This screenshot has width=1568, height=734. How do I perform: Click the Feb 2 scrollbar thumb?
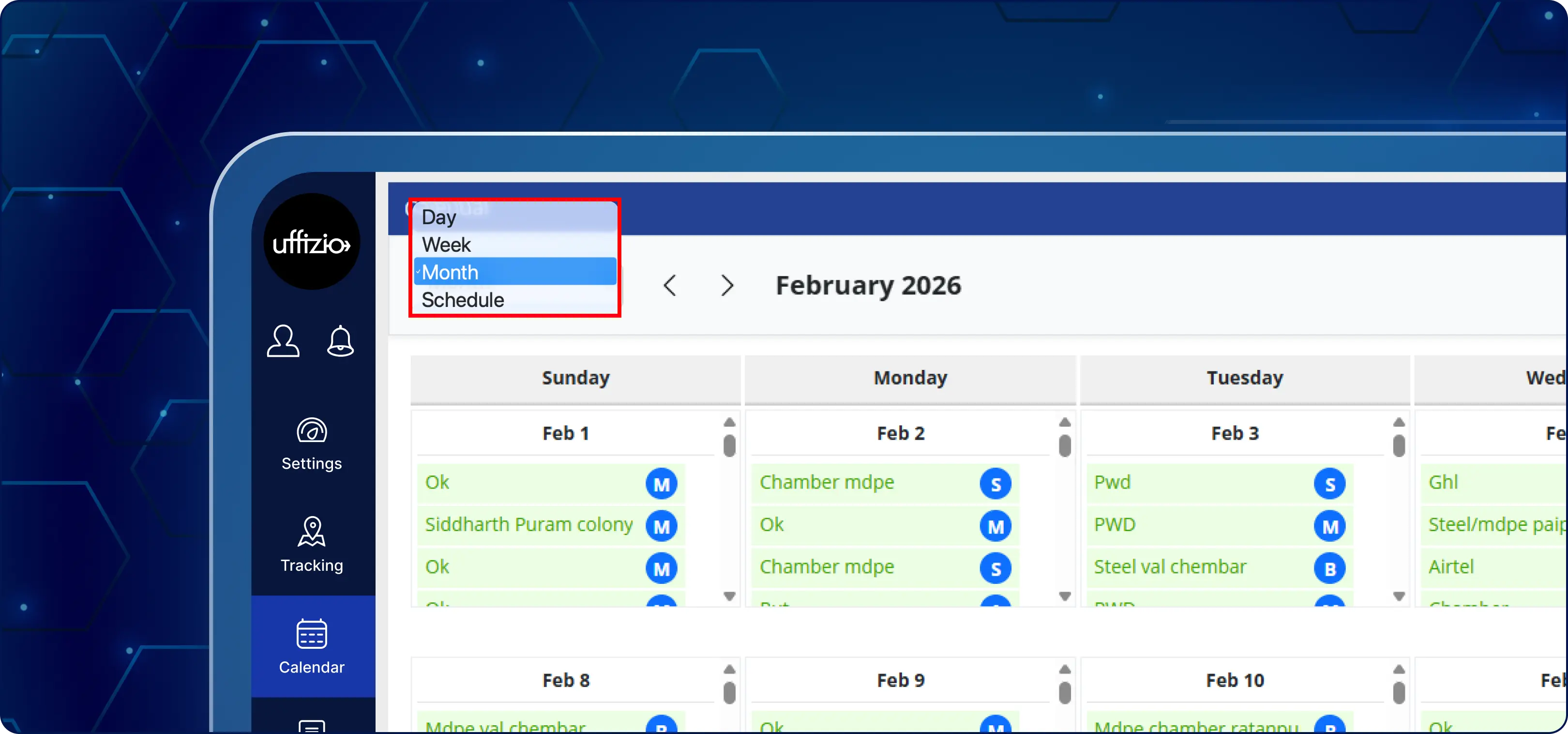coord(1065,445)
